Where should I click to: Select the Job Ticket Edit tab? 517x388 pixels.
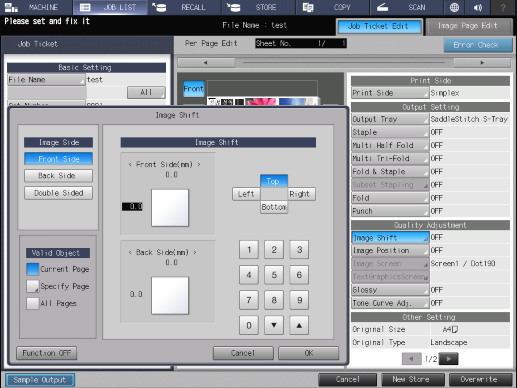[379, 27]
